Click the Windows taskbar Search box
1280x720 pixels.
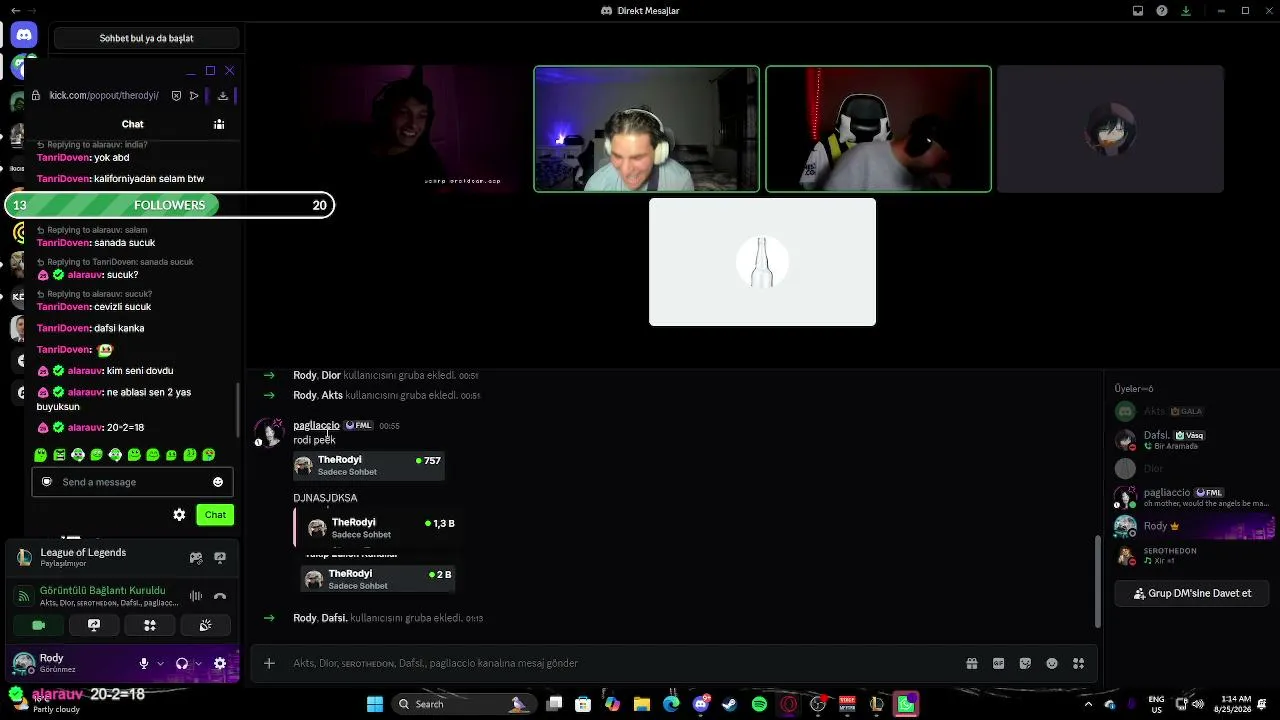click(463, 704)
